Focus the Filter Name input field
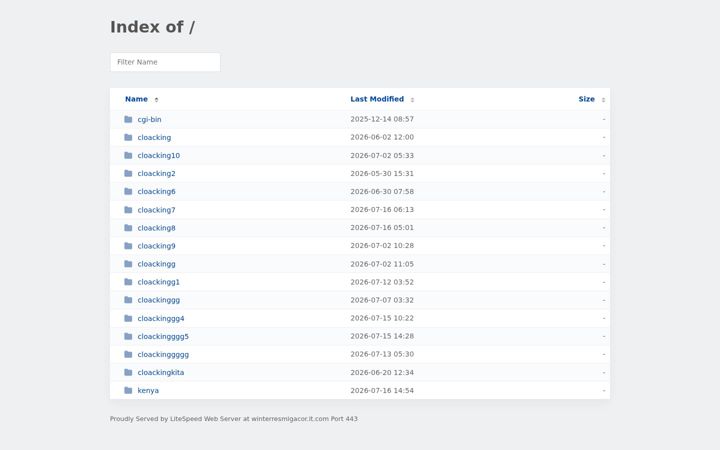This screenshot has height=450, width=720. coord(165,62)
